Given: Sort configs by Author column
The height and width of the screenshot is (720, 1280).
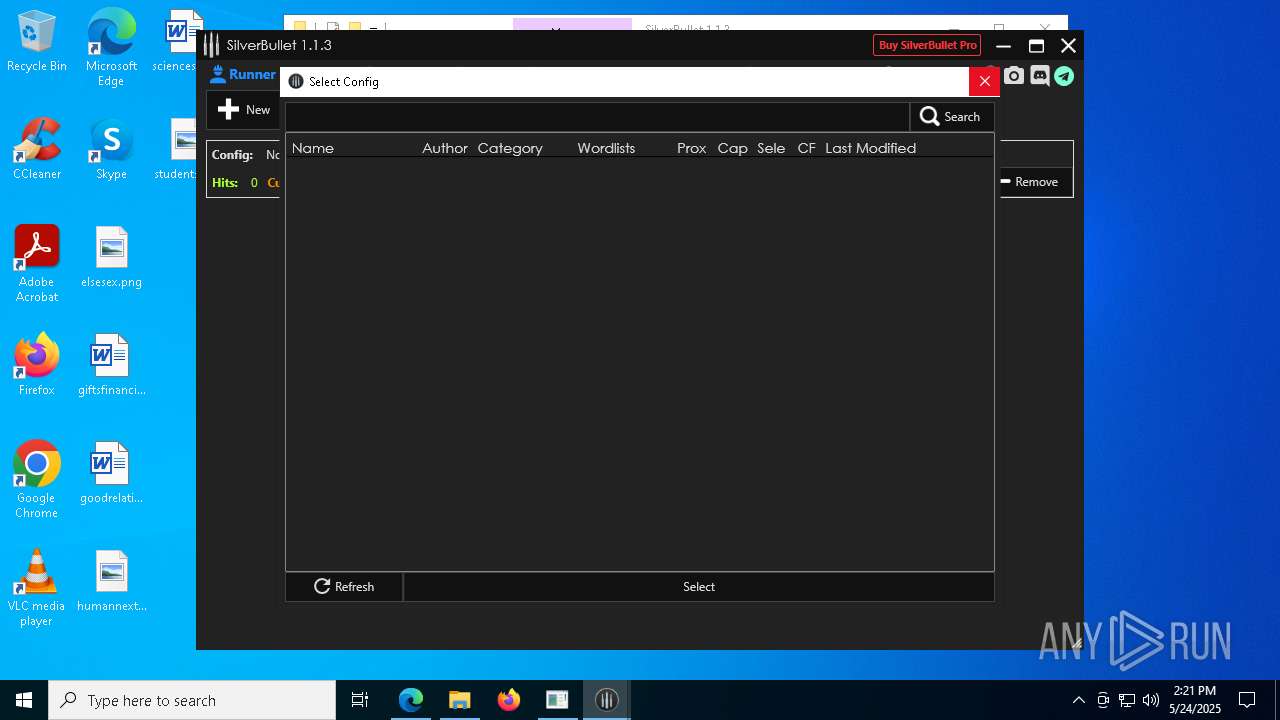Looking at the screenshot, I should pos(445,148).
